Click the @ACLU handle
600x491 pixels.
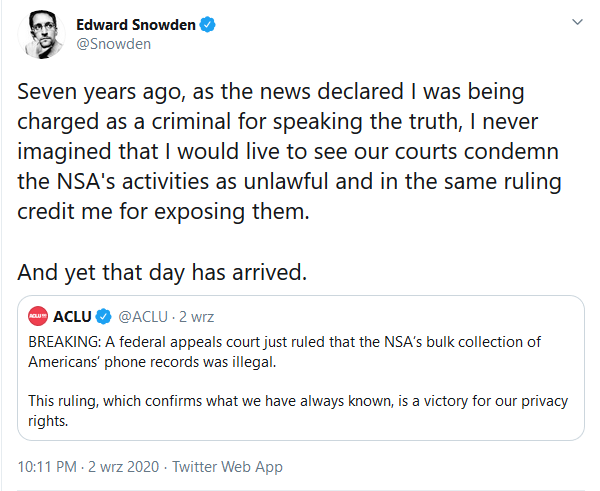click(x=143, y=317)
